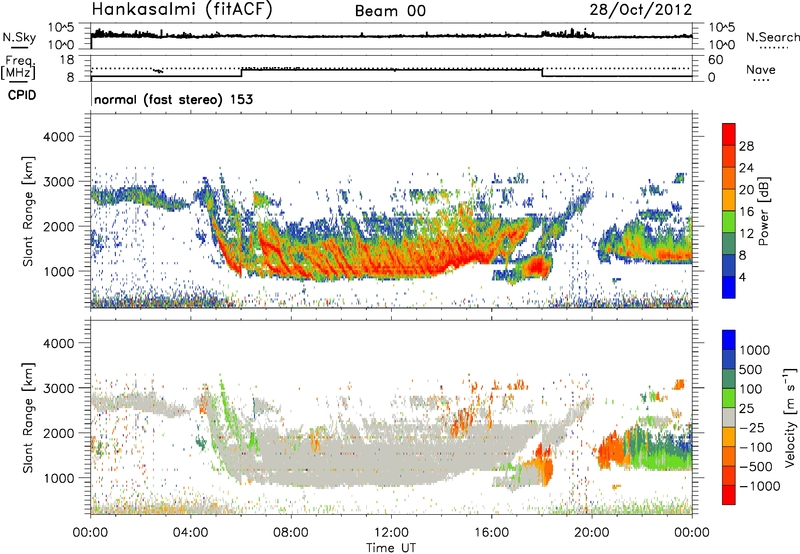Image resolution: width=800 pixels, height=554 pixels.
Task: Click the '1000' velocity colorbar tick value
Action: [x=755, y=350]
